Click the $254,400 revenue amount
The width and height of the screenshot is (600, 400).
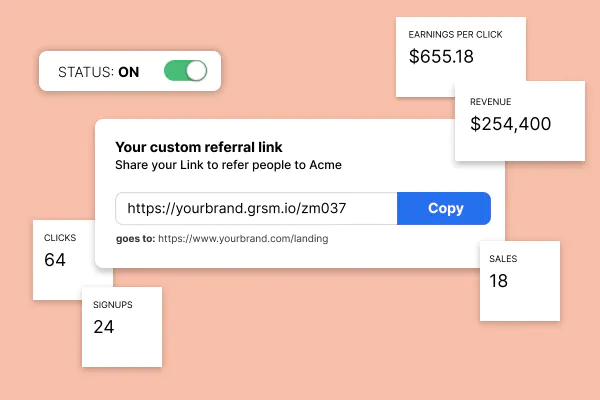point(510,124)
